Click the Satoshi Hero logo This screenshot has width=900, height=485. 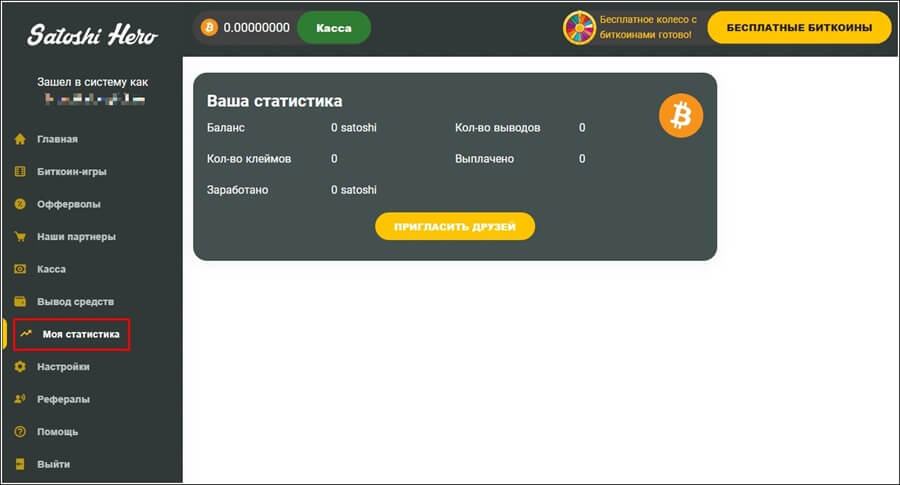coord(92,35)
